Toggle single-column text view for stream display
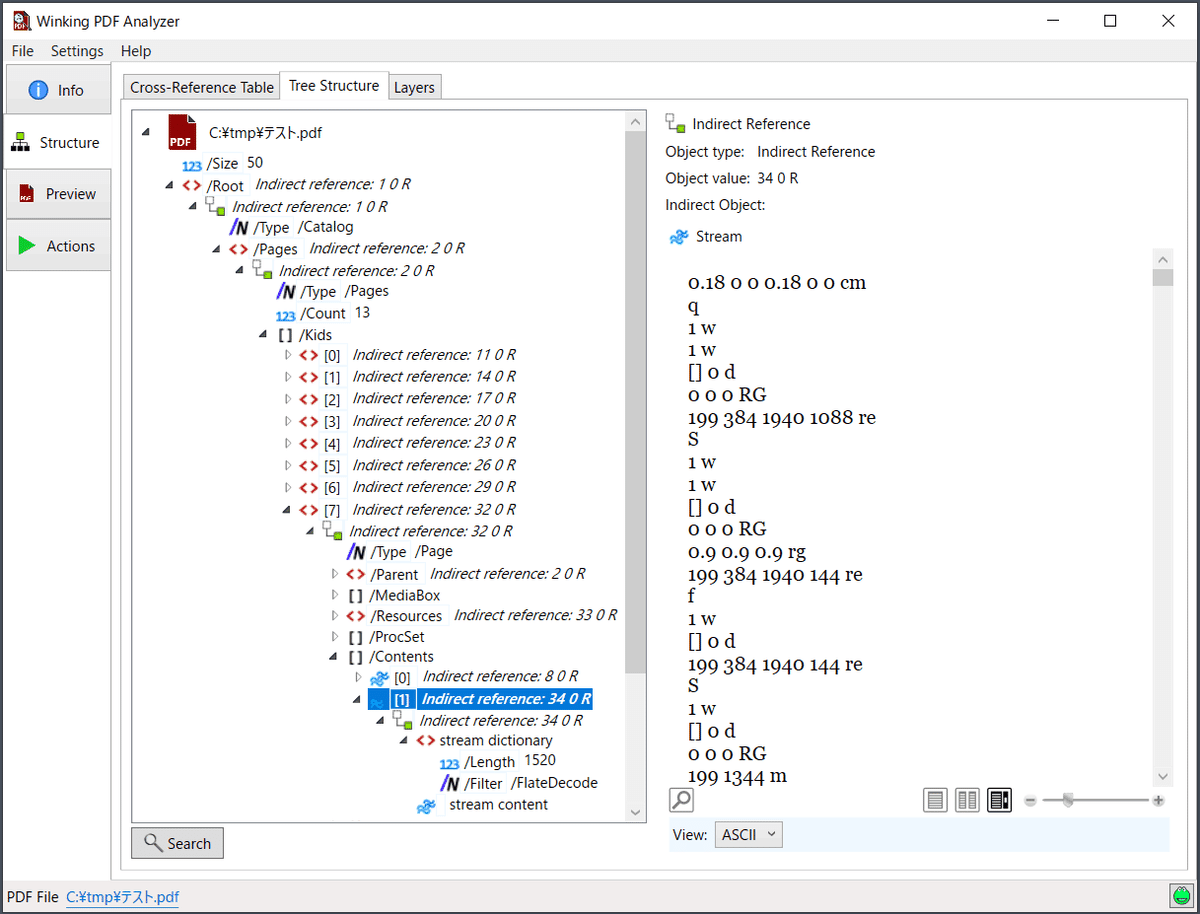Viewport: 1200px width, 914px height. coord(935,799)
